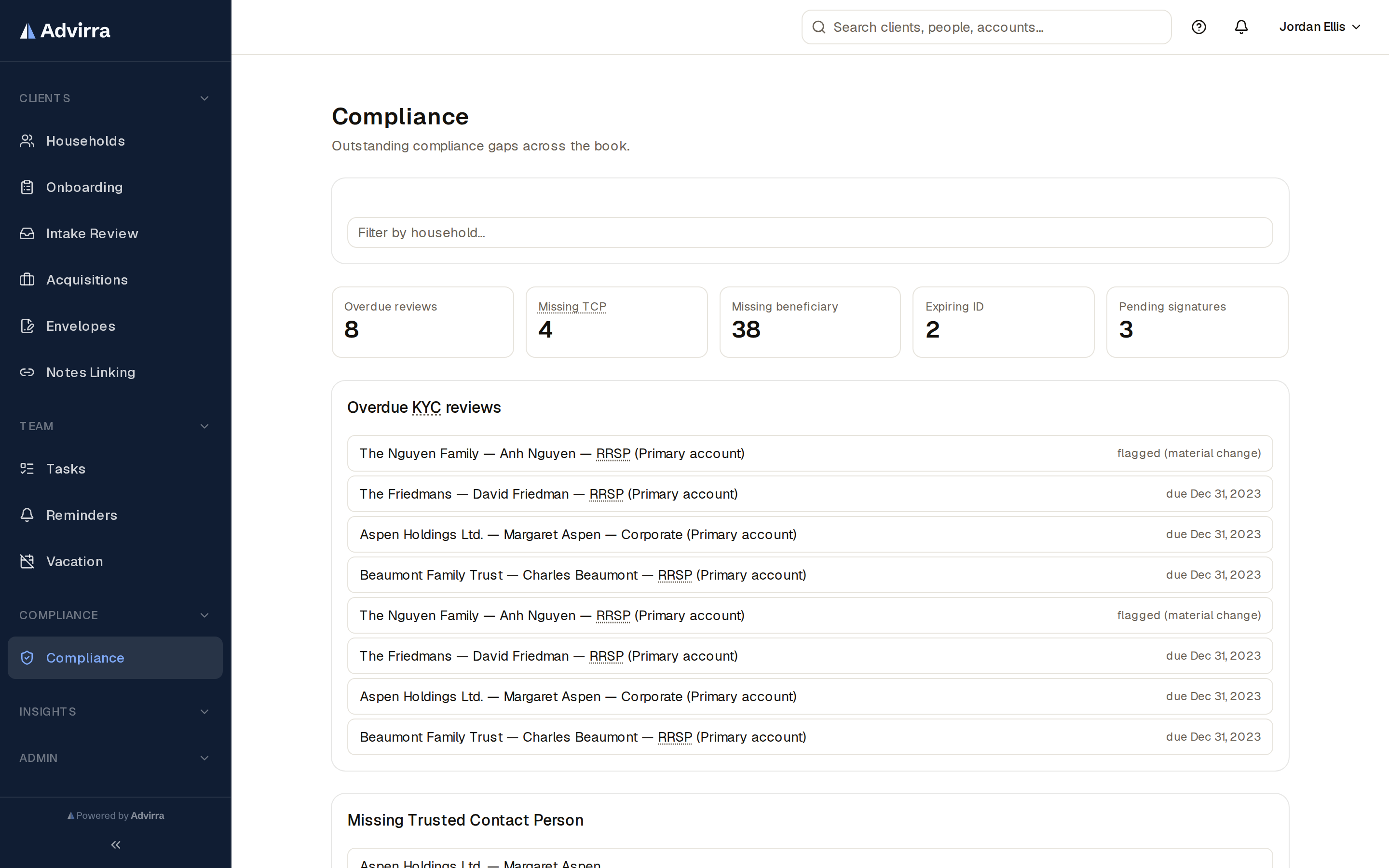Viewport: 1389px width, 868px height.
Task: Collapse the TEAM section chevron
Action: (204, 426)
